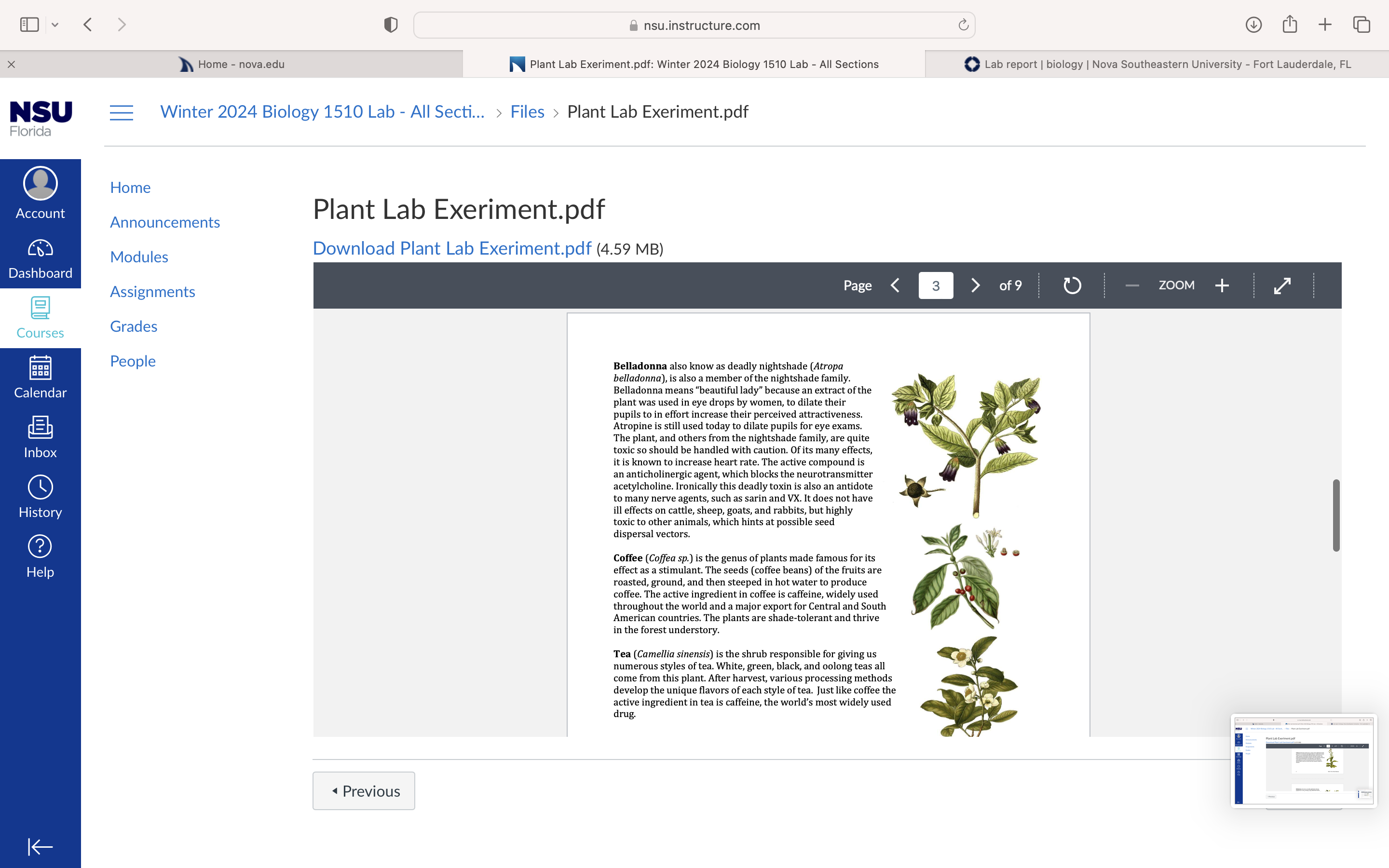Open the Calendar in global navigation

click(x=40, y=378)
